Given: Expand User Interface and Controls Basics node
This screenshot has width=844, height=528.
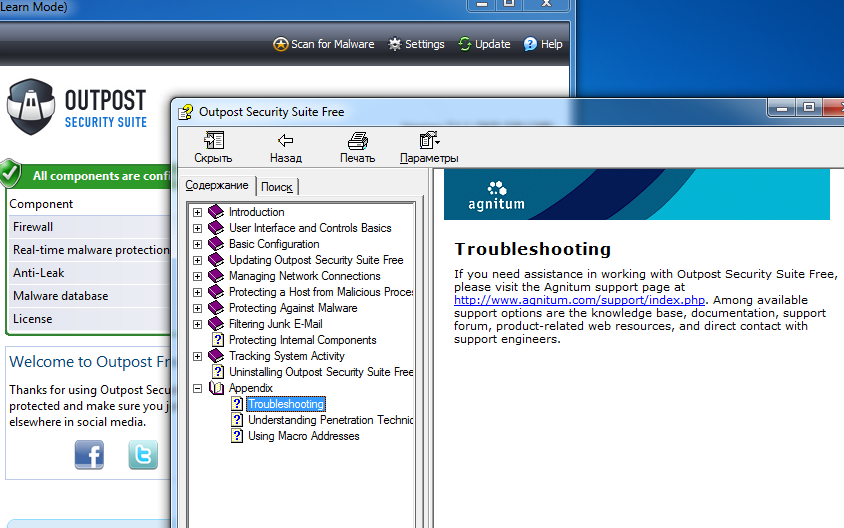Looking at the screenshot, I should click(x=198, y=229).
